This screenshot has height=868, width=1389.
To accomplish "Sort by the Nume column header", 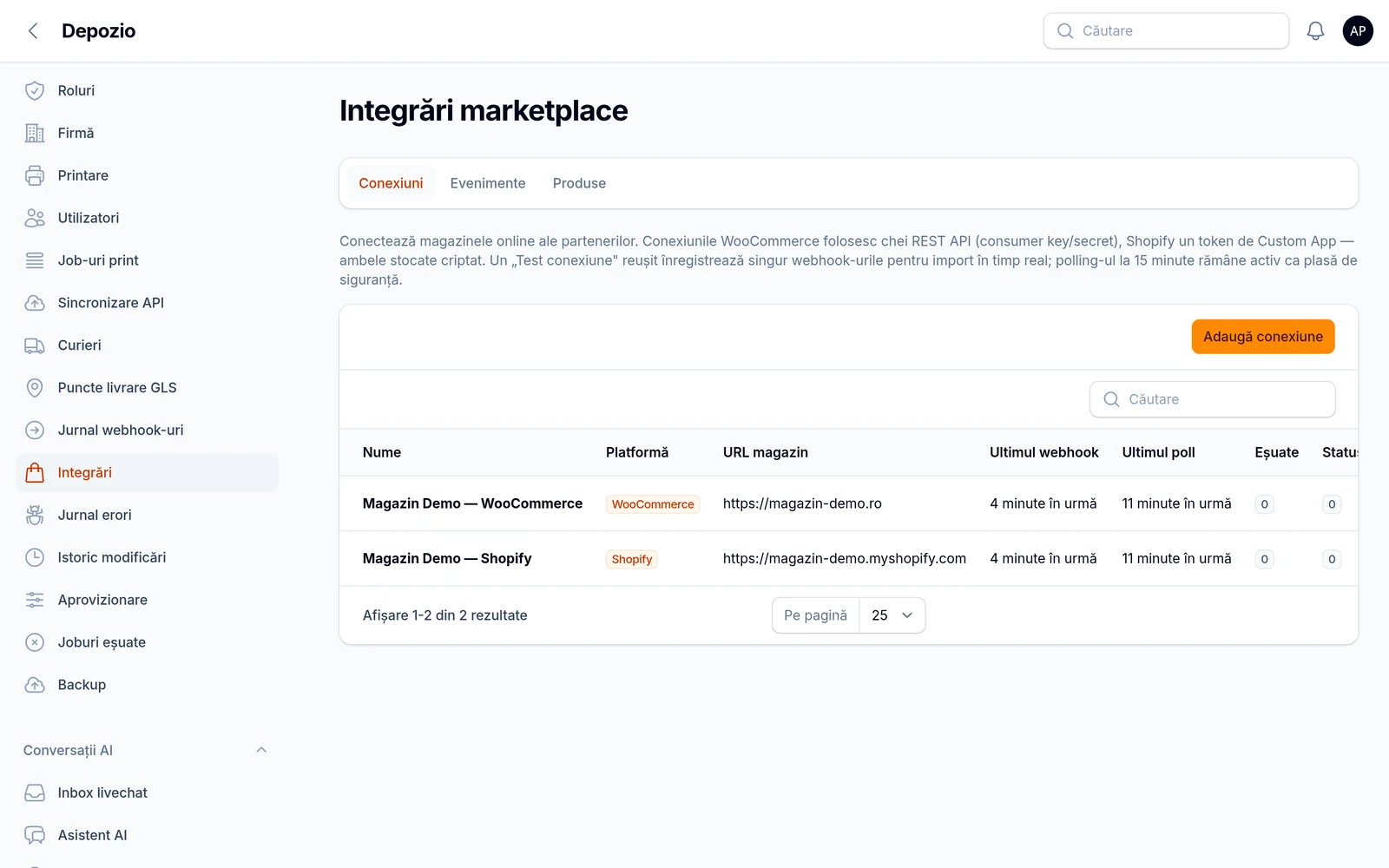I will 382,452.
